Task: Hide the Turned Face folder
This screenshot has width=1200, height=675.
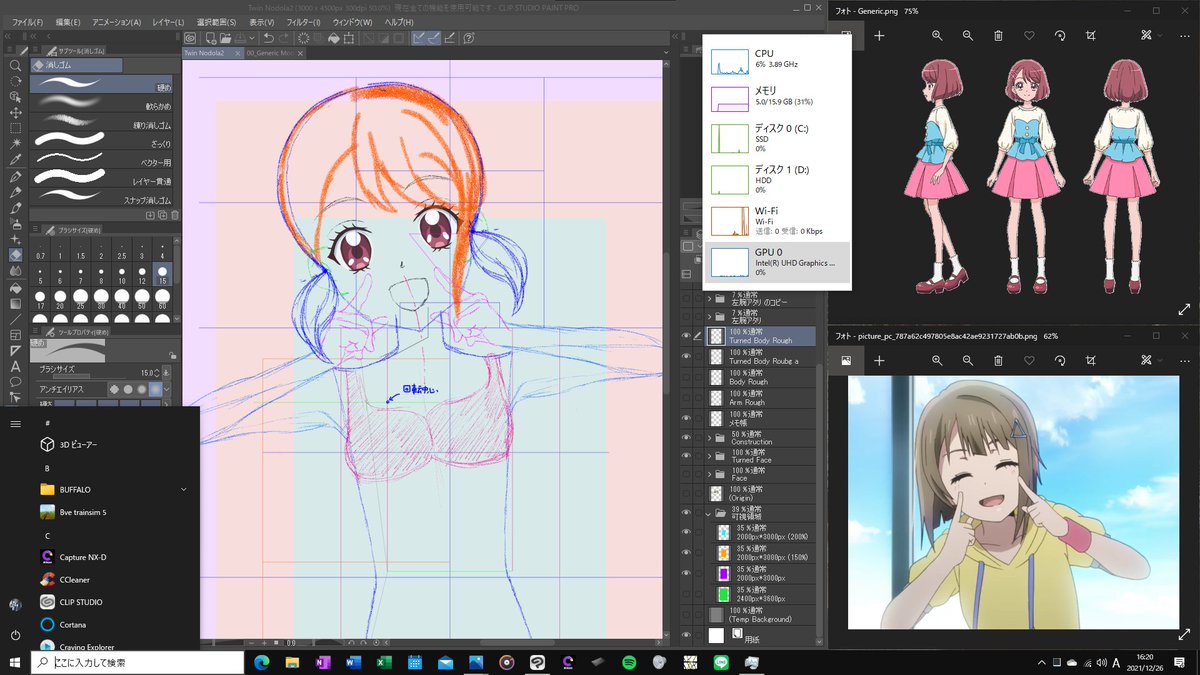Action: (x=686, y=456)
